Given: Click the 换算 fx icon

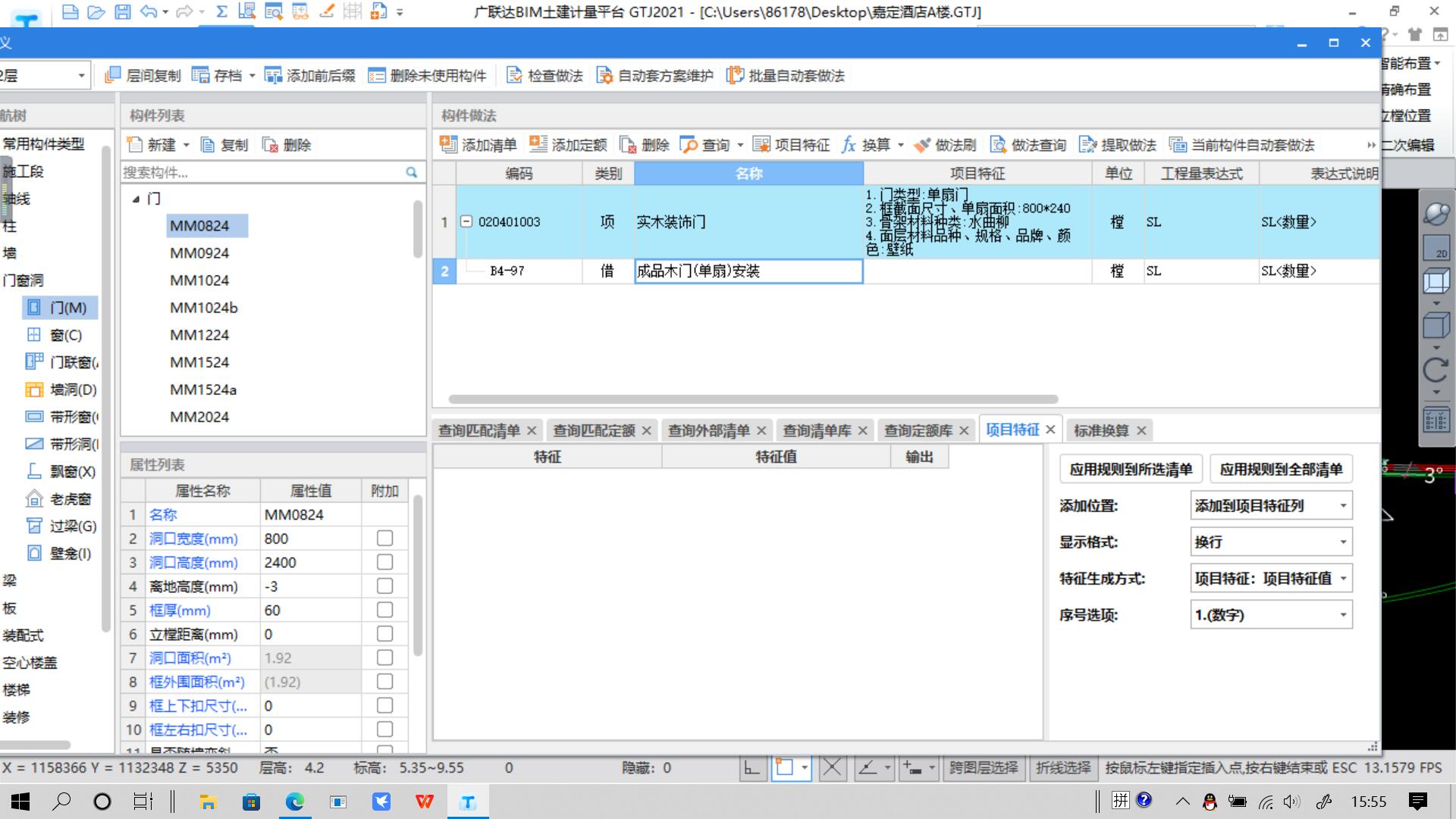Looking at the screenshot, I should point(849,145).
